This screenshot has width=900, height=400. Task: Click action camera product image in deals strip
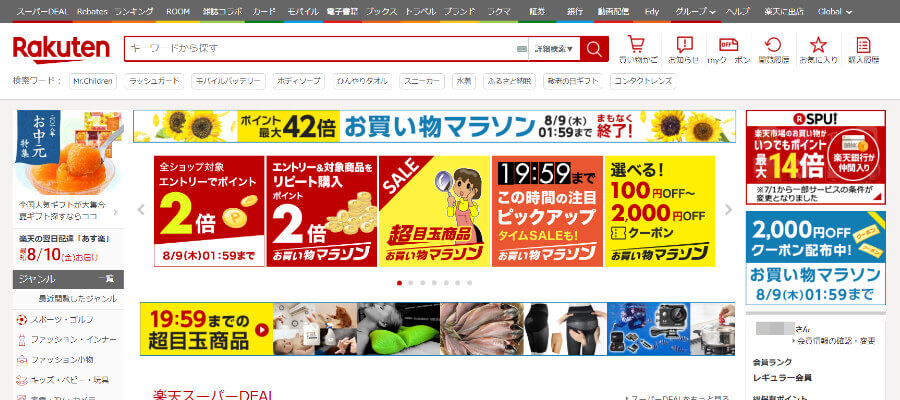[x=648, y=329]
